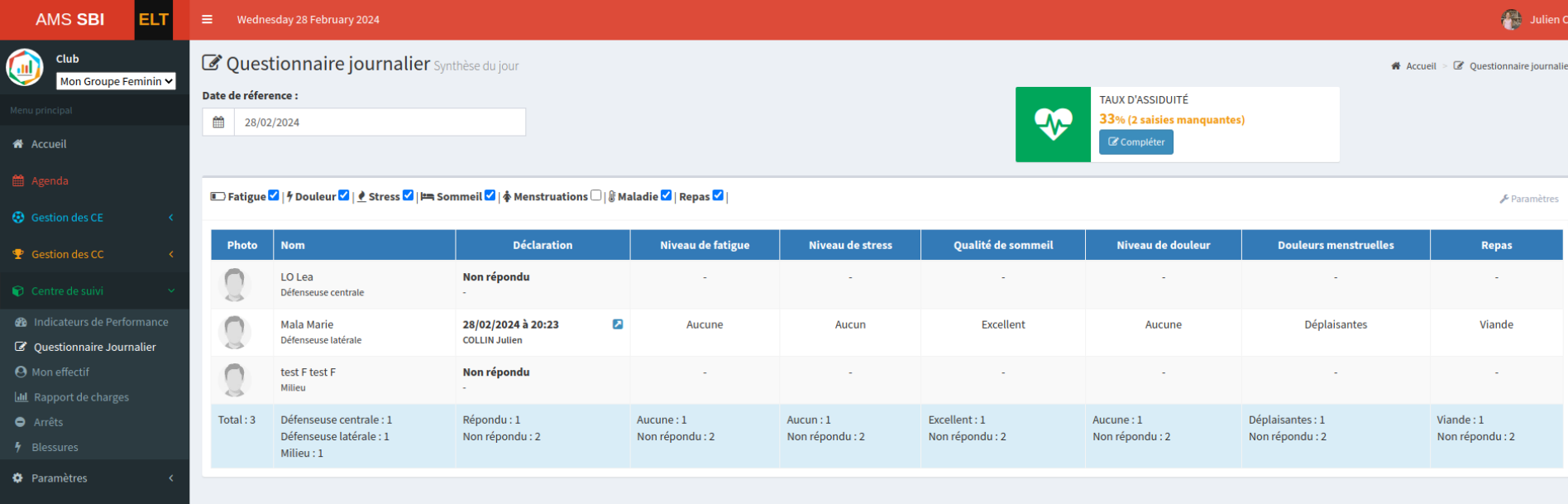
Task: Open the Mon Groupe Feminin club dropdown
Action: pos(116,81)
